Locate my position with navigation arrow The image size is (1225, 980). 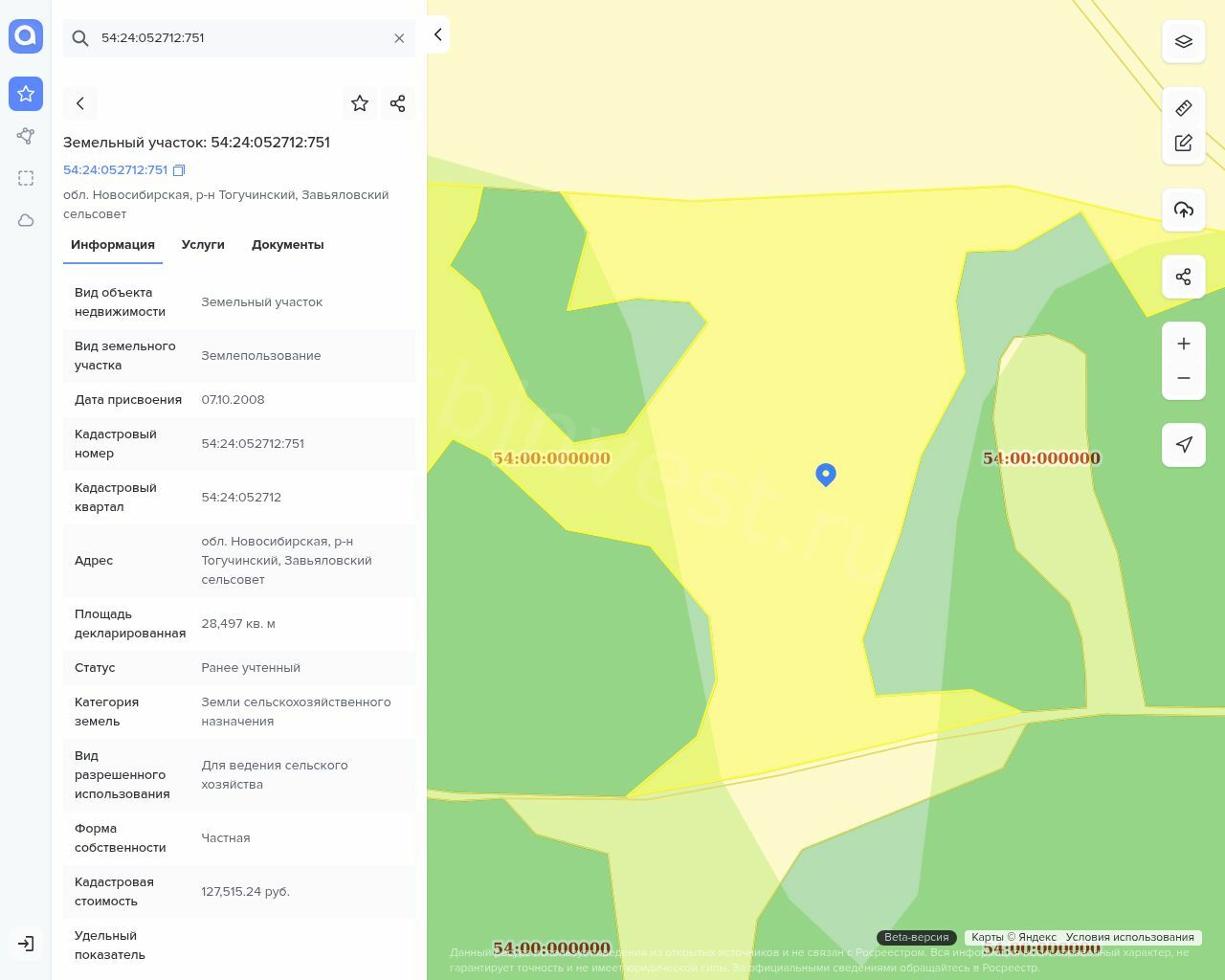point(1183,445)
